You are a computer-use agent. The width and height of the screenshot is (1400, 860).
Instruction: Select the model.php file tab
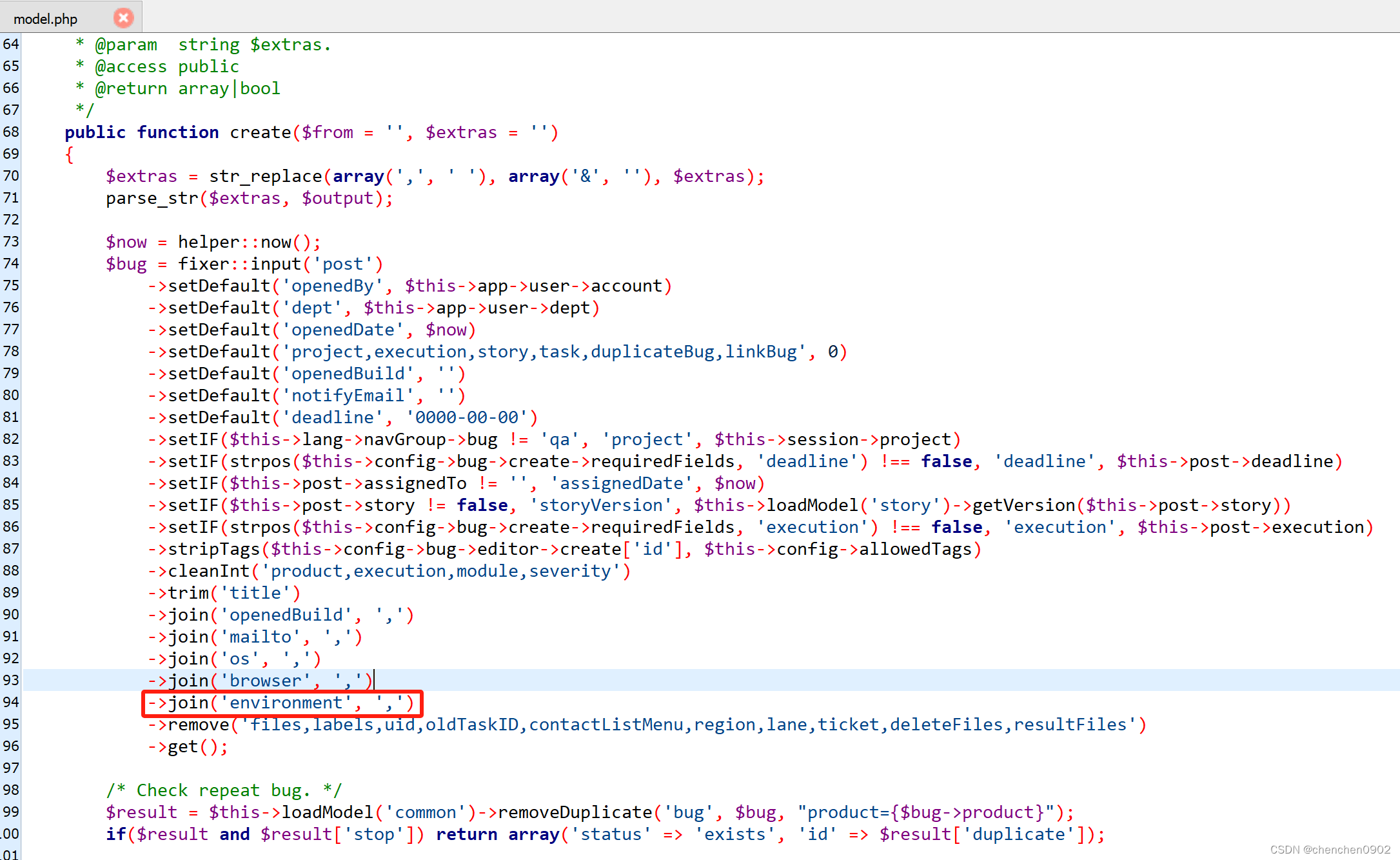coord(46,19)
